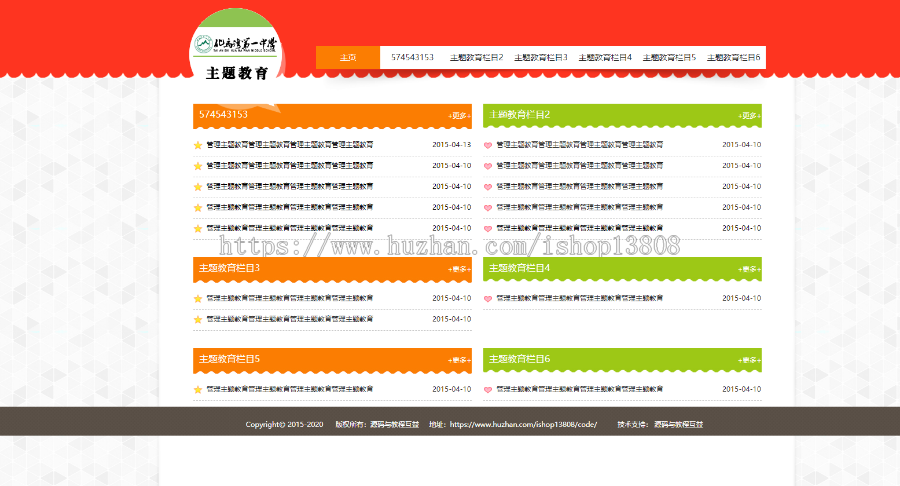
Task: Click the date in 主题教育栏目6's article row
Action: (x=742, y=389)
